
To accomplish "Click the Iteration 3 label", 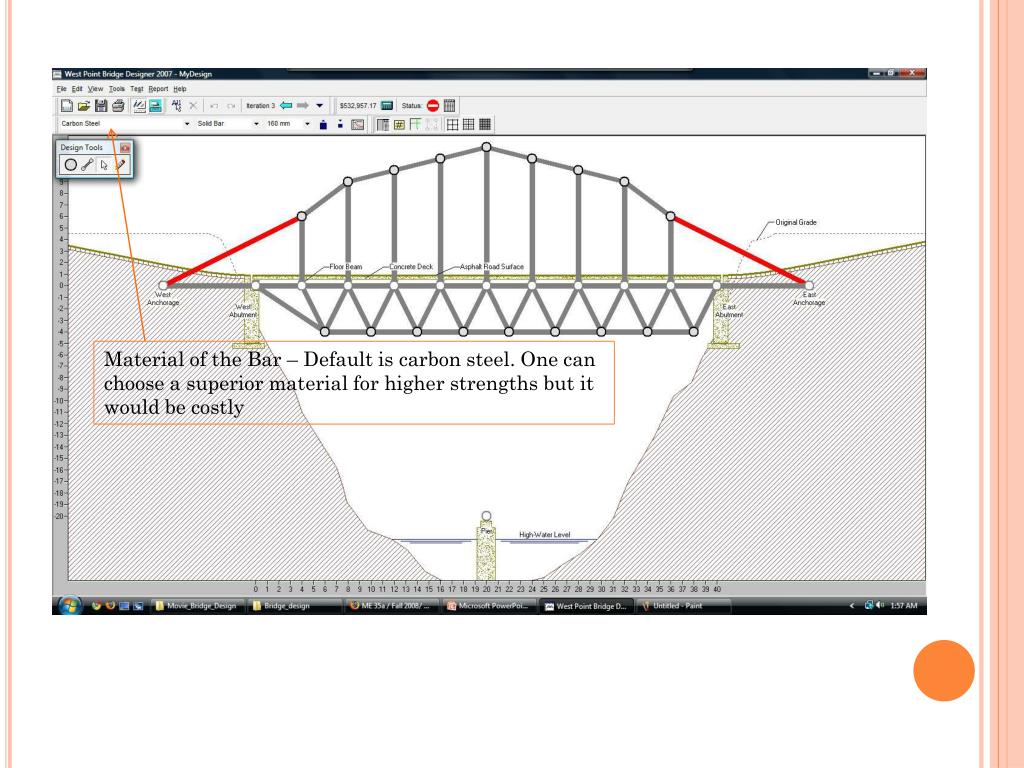I will pos(261,106).
